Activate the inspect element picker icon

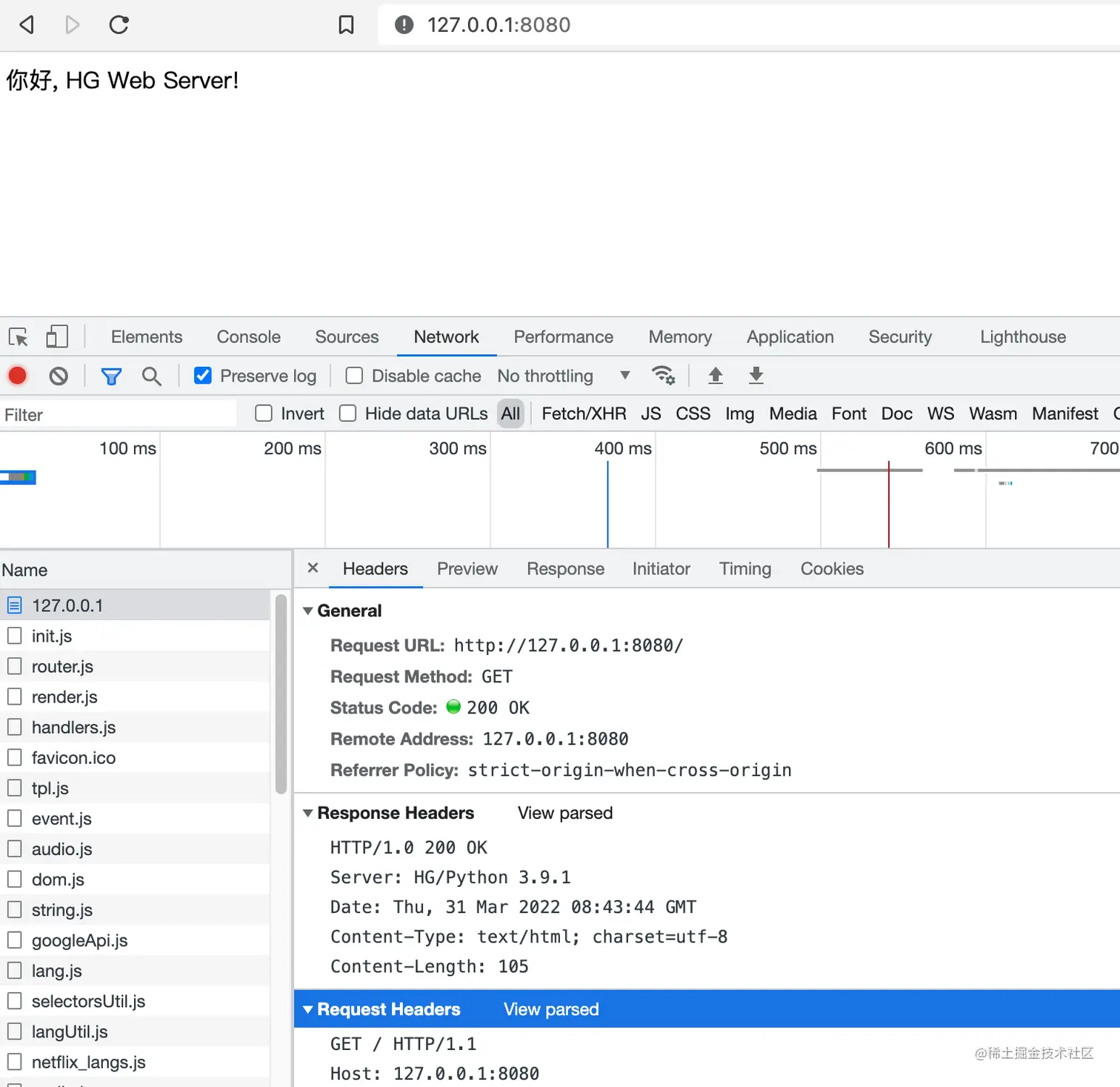19,337
